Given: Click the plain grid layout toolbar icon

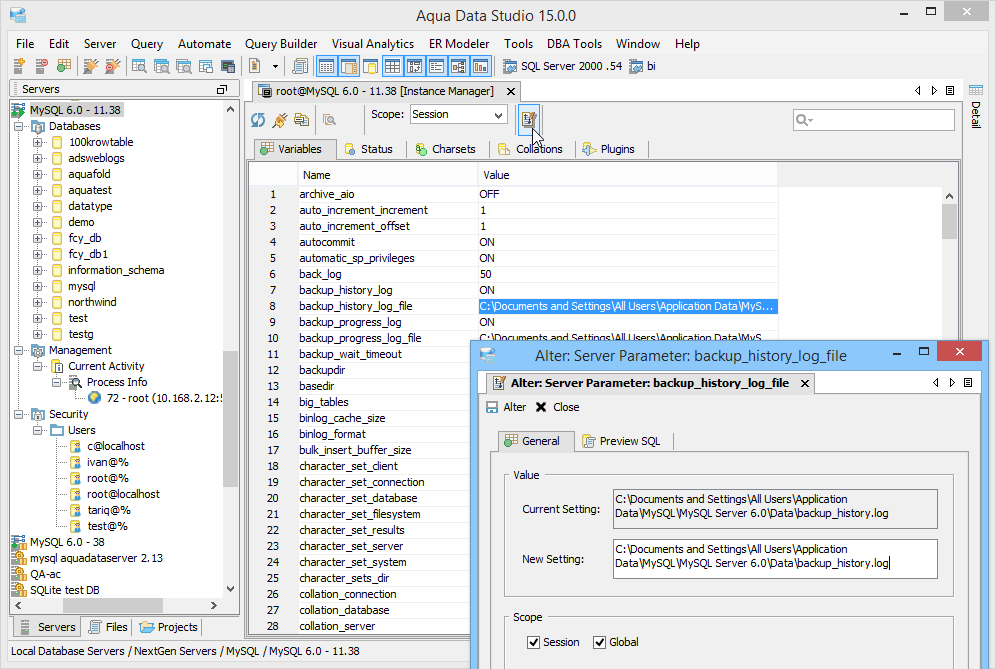Looking at the screenshot, I should (x=393, y=66).
